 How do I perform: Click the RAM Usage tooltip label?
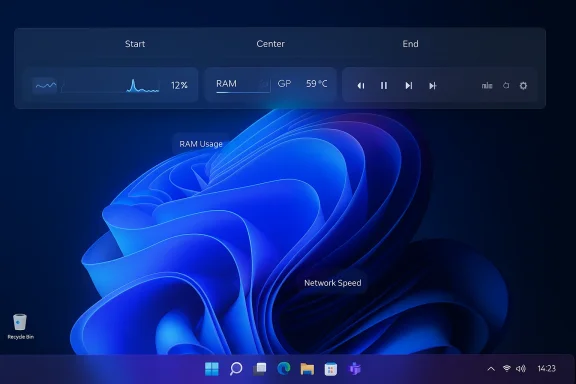(x=201, y=144)
